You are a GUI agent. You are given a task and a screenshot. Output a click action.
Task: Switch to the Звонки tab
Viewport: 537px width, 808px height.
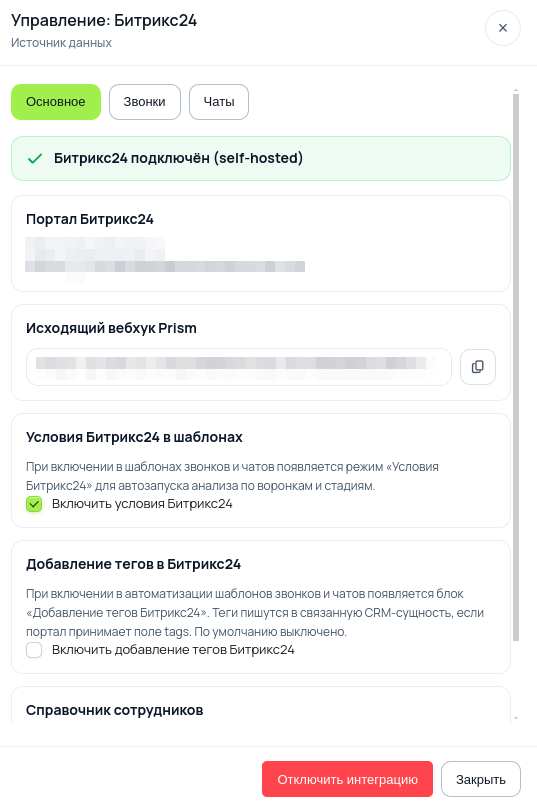tap(145, 102)
